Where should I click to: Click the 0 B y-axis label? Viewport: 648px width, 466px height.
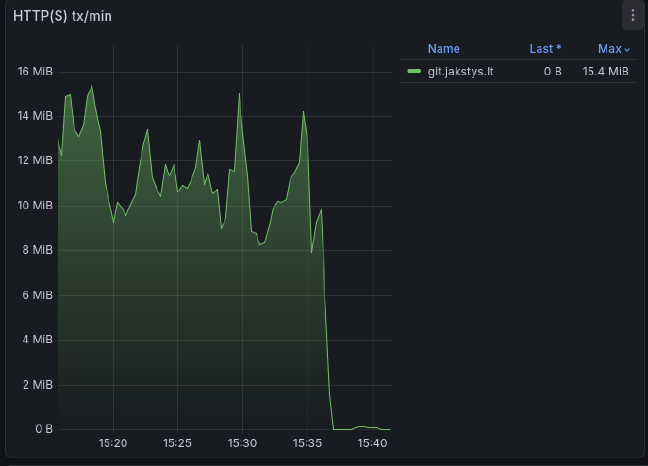coord(44,429)
